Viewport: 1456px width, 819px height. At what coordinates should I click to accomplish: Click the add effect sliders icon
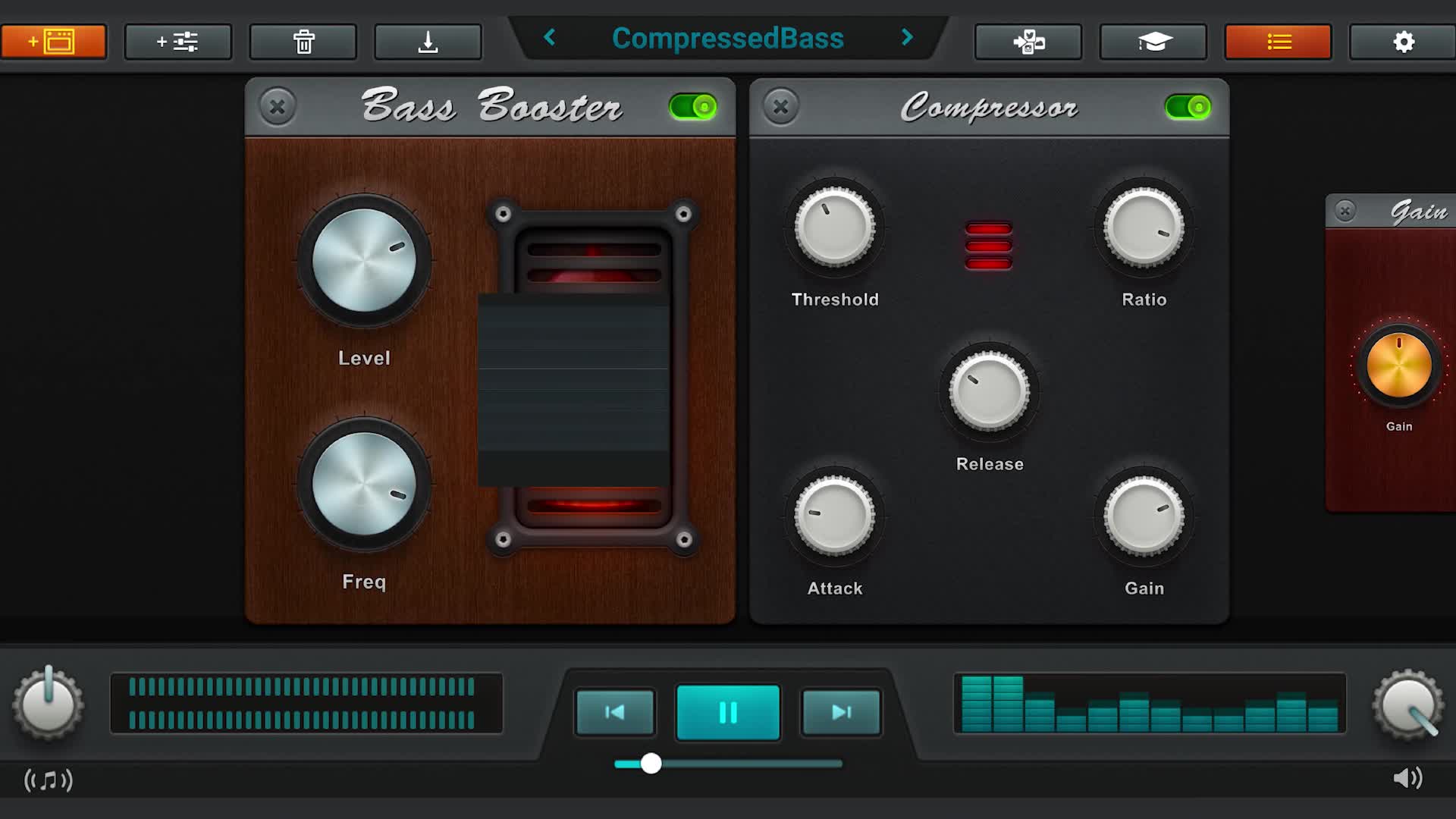tap(177, 41)
